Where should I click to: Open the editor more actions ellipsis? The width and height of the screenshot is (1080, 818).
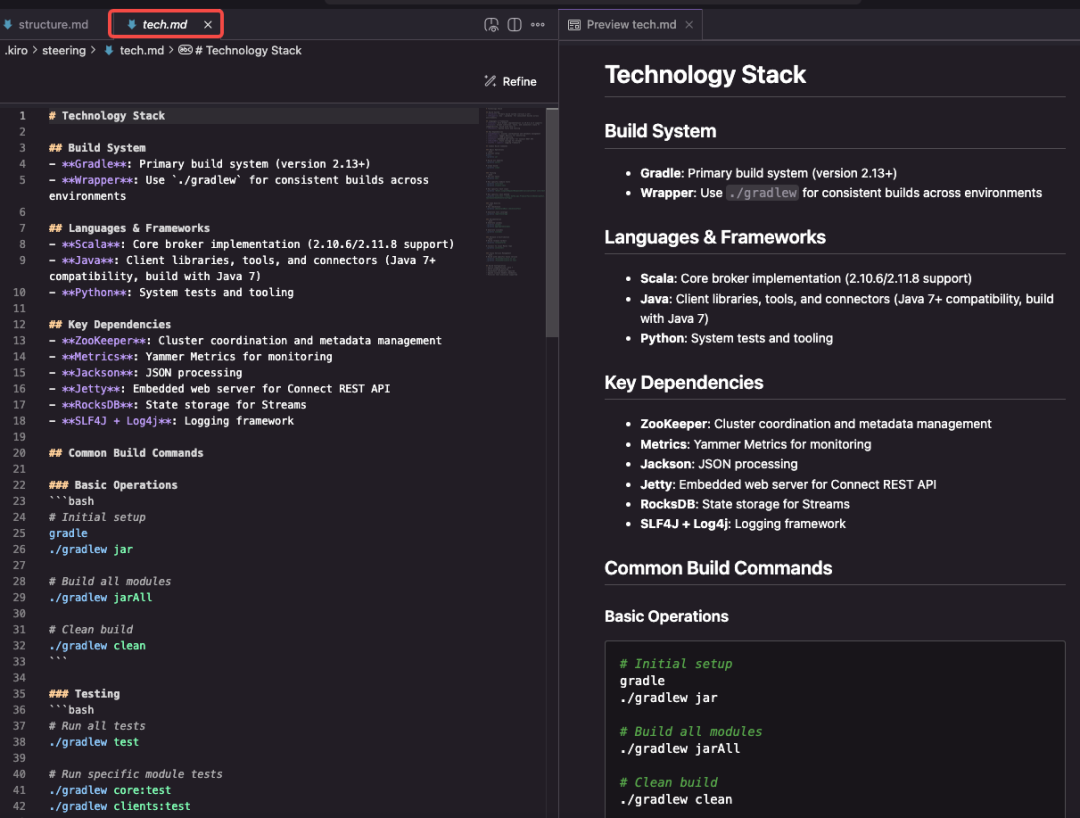[x=538, y=24]
